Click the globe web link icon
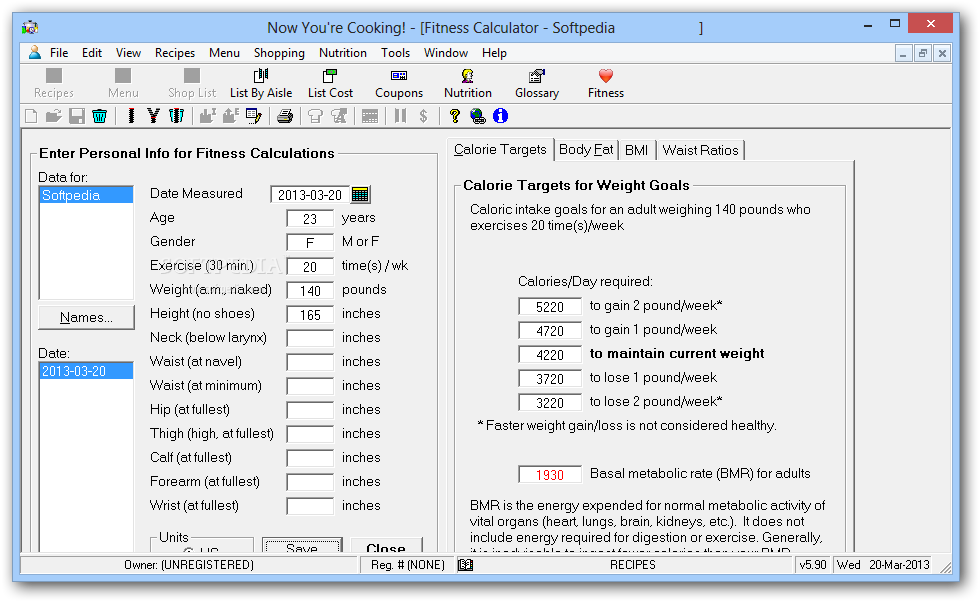The height and width of the screenshot is (602, 980). point(478,116)
